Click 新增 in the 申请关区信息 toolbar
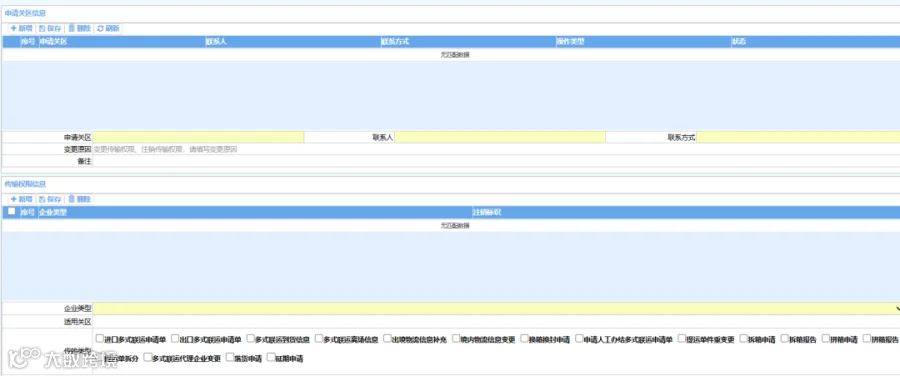 pyautogui.click(x=22, y=28)
